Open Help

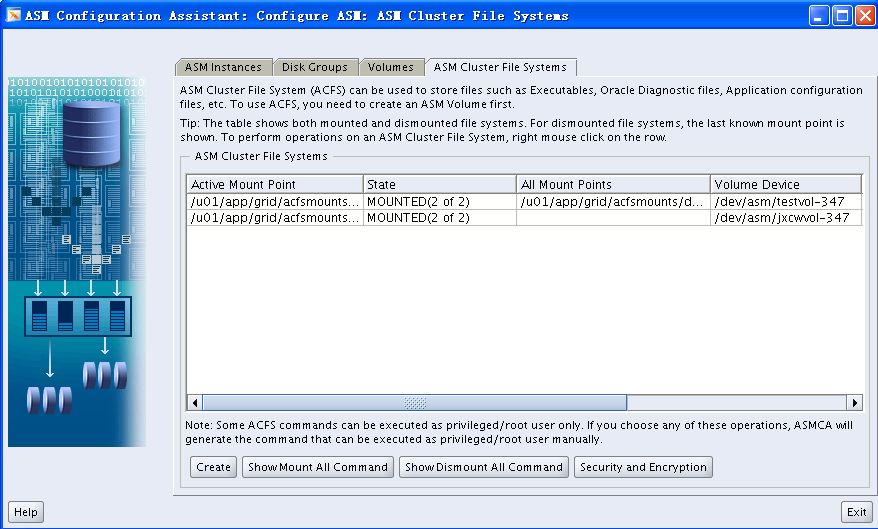tap(26, 512)
